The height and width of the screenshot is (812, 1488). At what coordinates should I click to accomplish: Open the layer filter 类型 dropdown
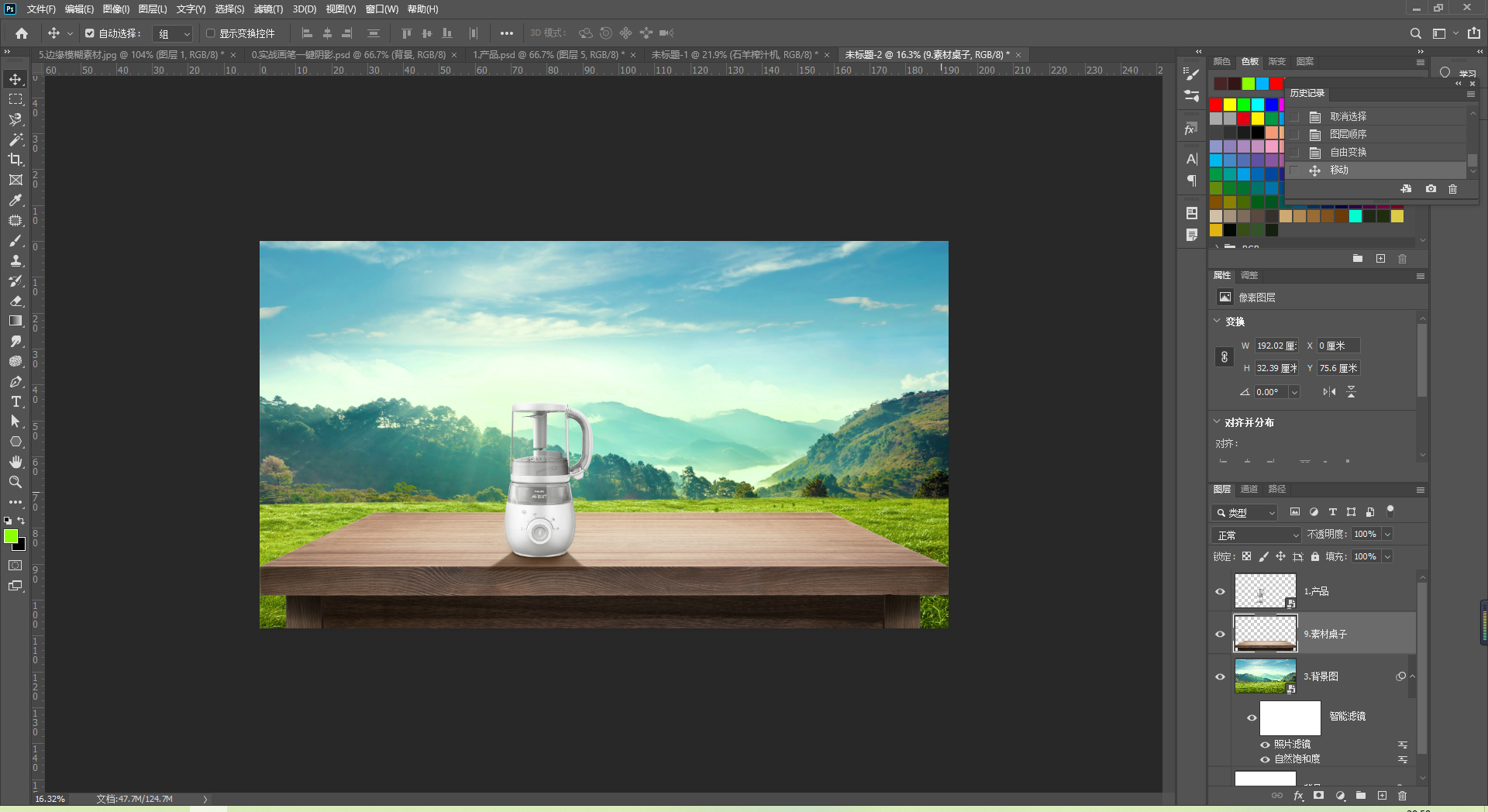point(1245,513)
